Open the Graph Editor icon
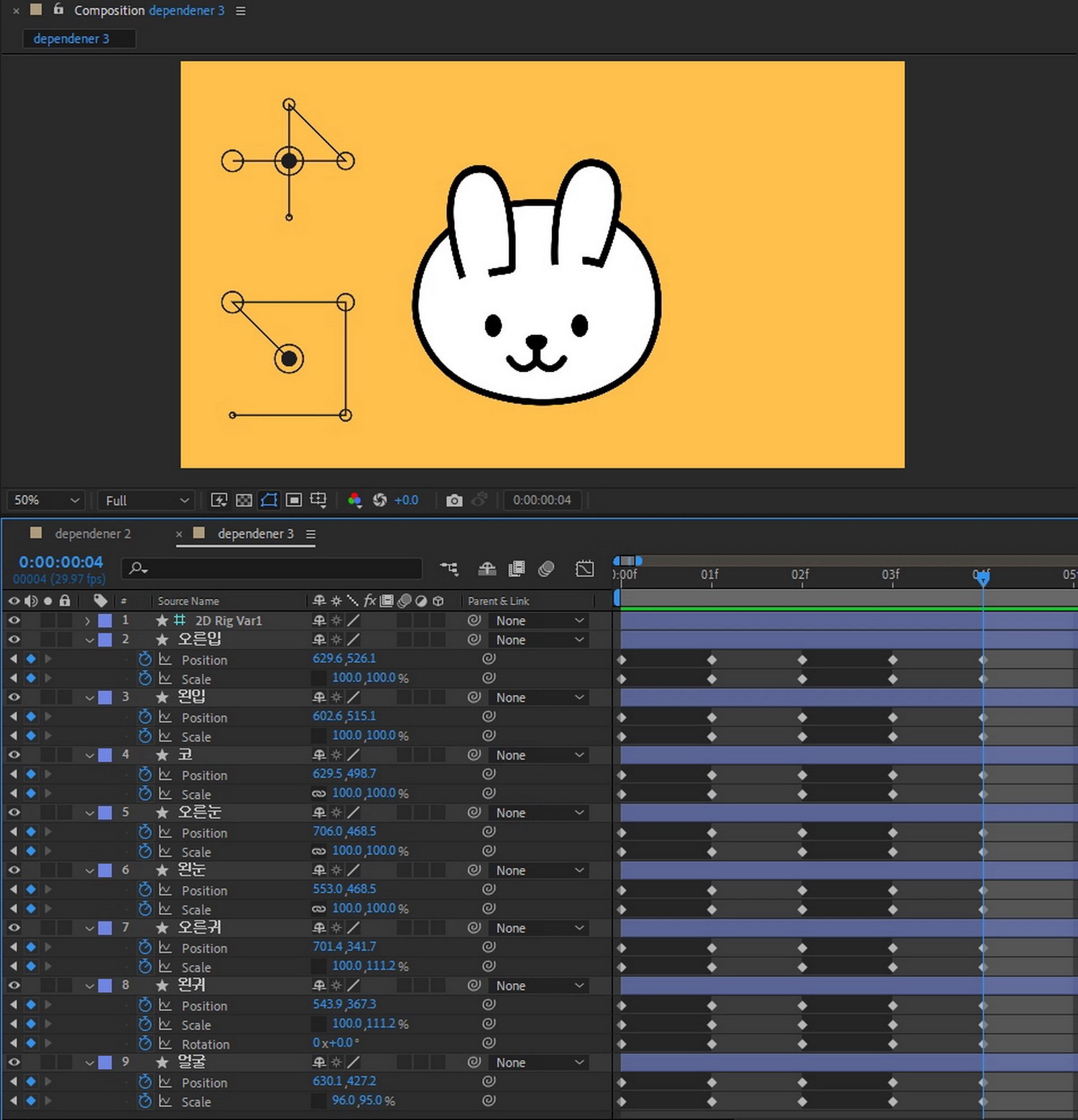The width and height of the screenshot is (1078, 1120). [584, 569]
